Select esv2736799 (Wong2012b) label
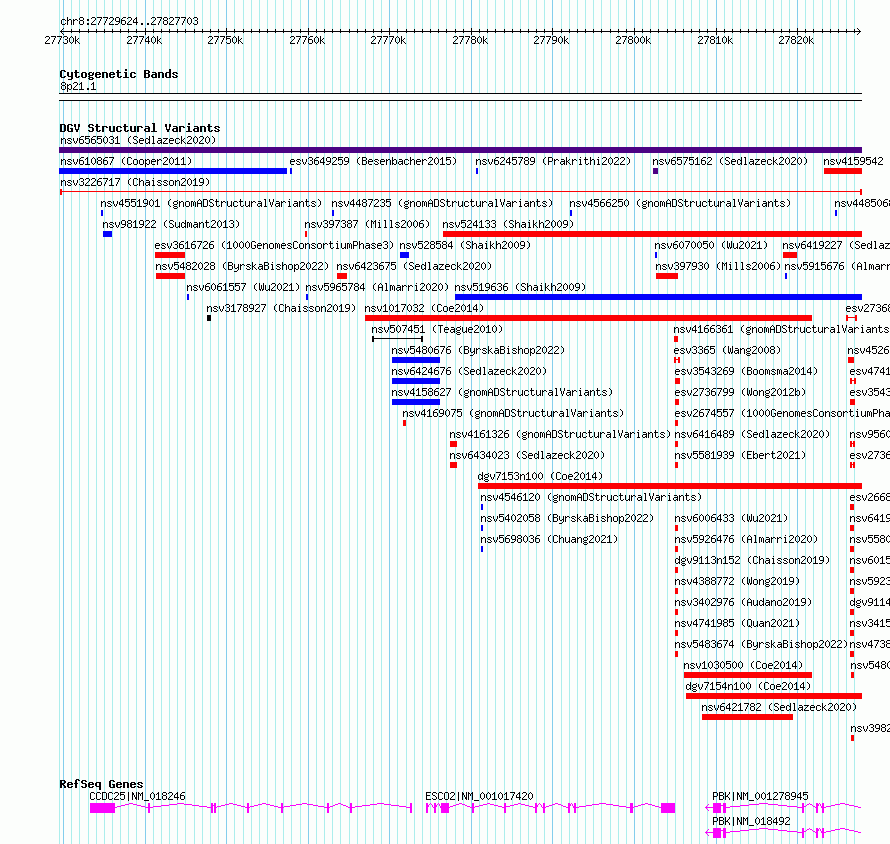Viewport: 890px width, 844px height. [740, 392]
